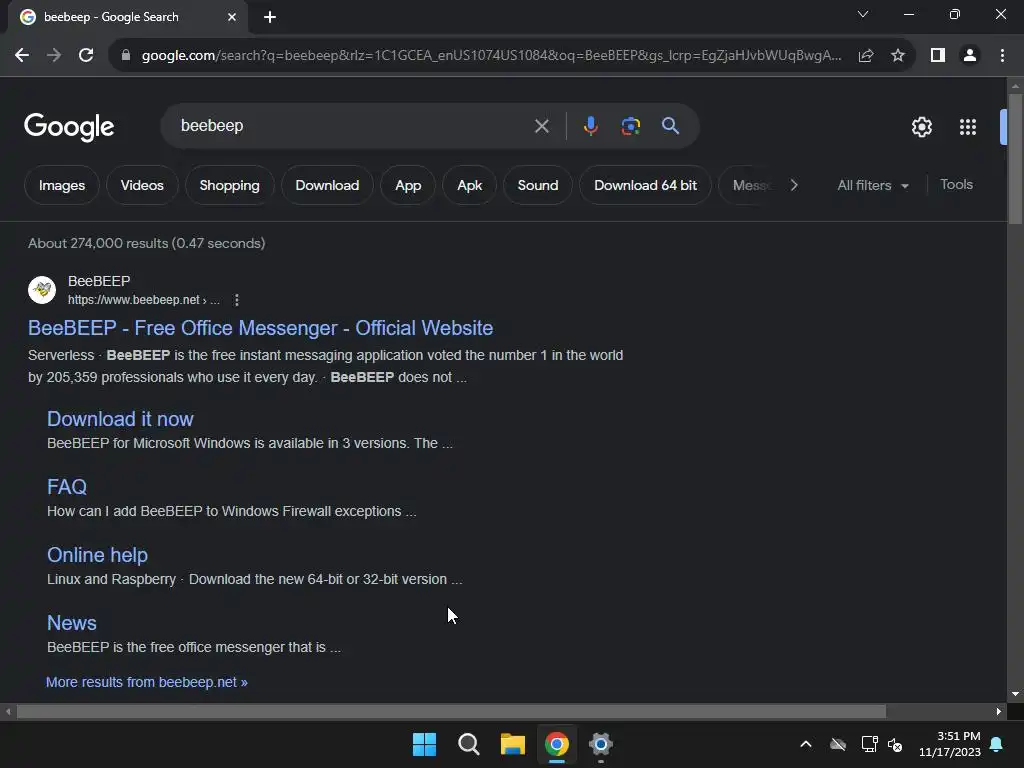The image size is (1024, 768).
Task: Search by image with Google Lens
Action: click(630, 126)
